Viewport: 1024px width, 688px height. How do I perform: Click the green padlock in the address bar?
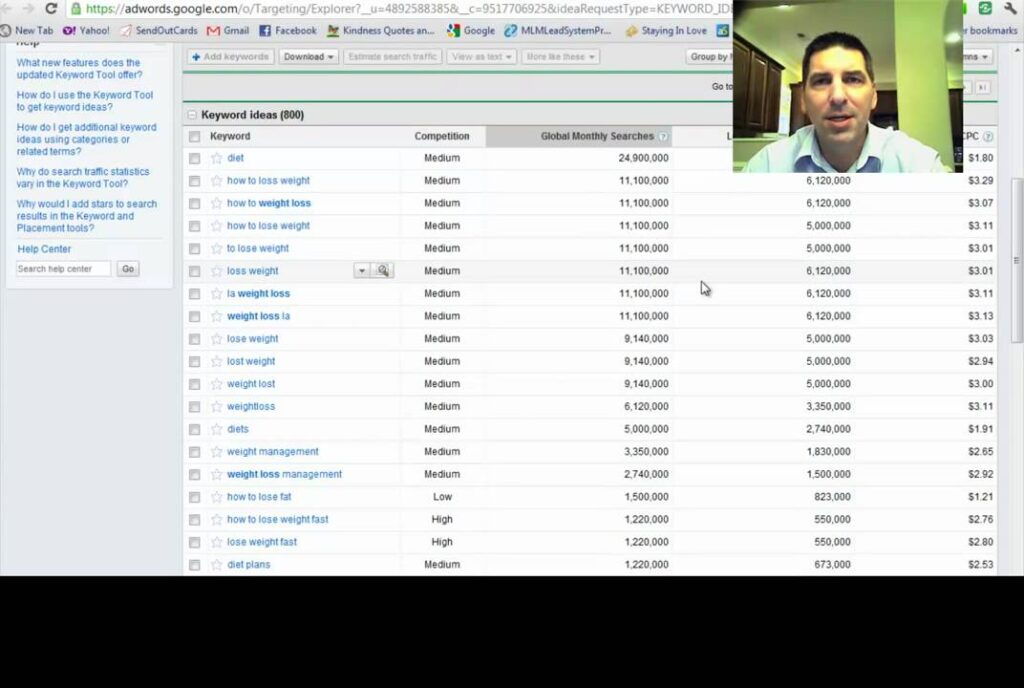click(76, 9)
